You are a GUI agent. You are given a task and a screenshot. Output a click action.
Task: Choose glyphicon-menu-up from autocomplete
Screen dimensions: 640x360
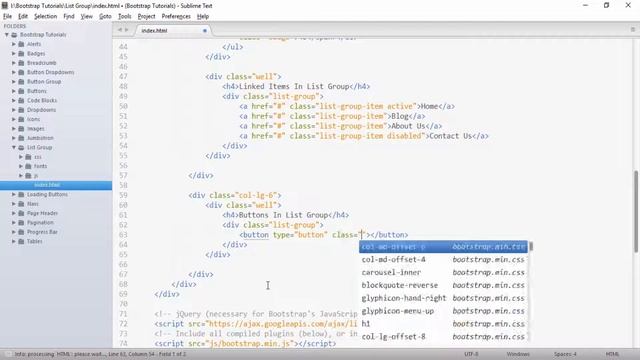[443, 311]
